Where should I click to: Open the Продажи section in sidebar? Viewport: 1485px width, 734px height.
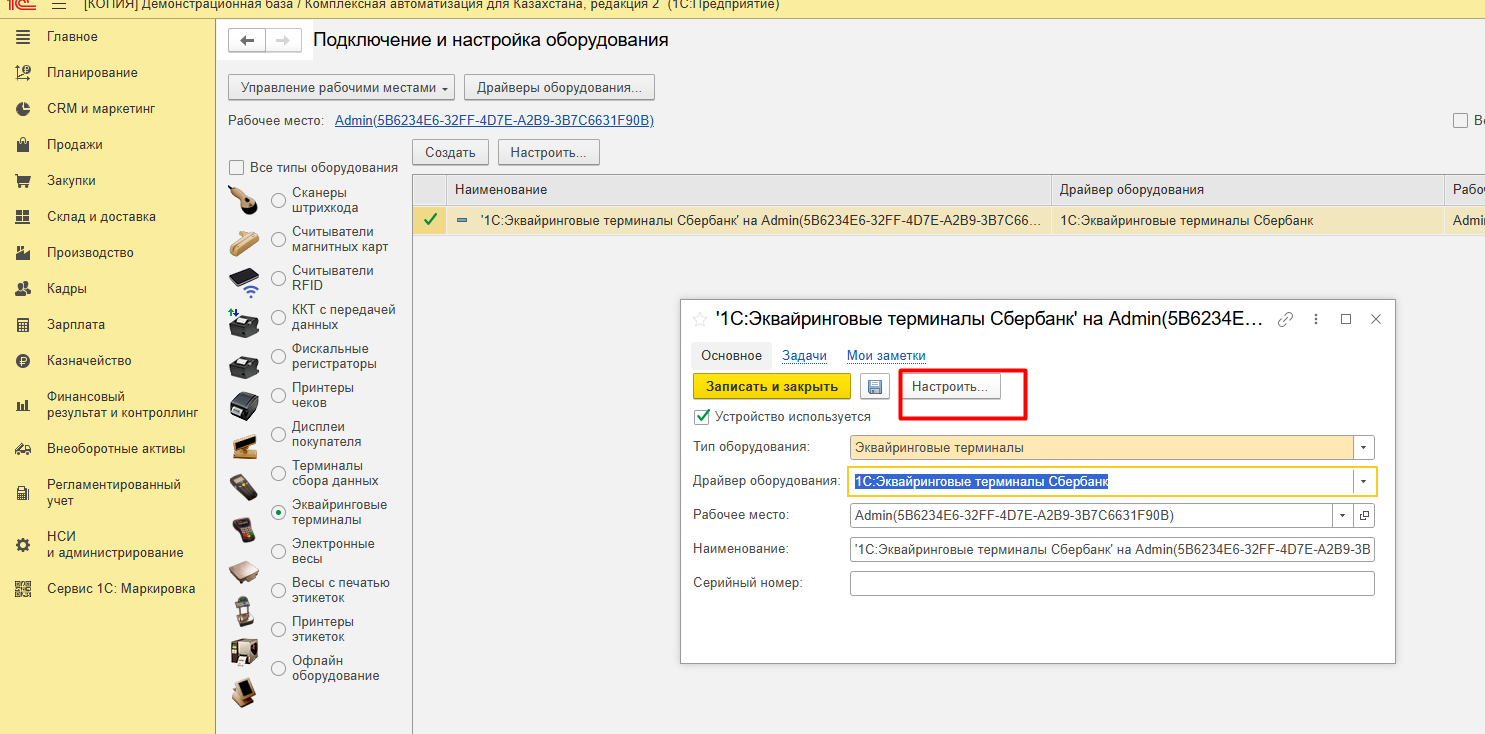pos(74,145)
